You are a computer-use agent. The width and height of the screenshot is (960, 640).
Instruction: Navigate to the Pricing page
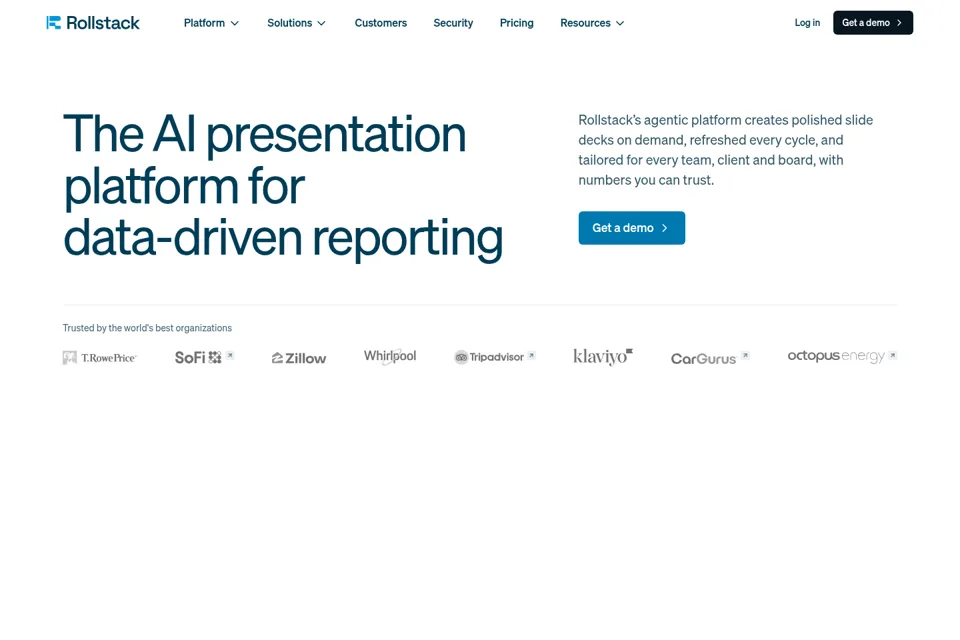click(x=517, y=23)
